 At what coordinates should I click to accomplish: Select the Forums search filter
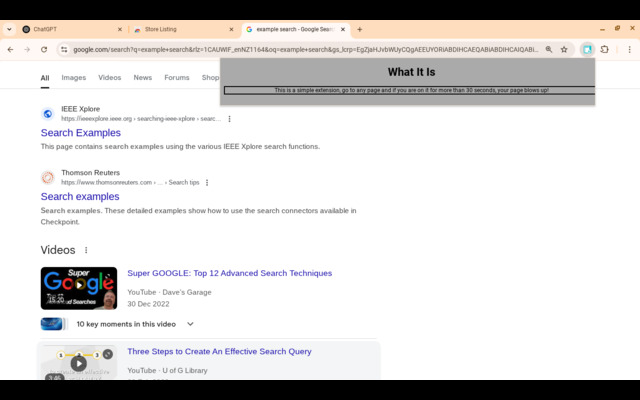pyautogui.click(x=177, y=78)
